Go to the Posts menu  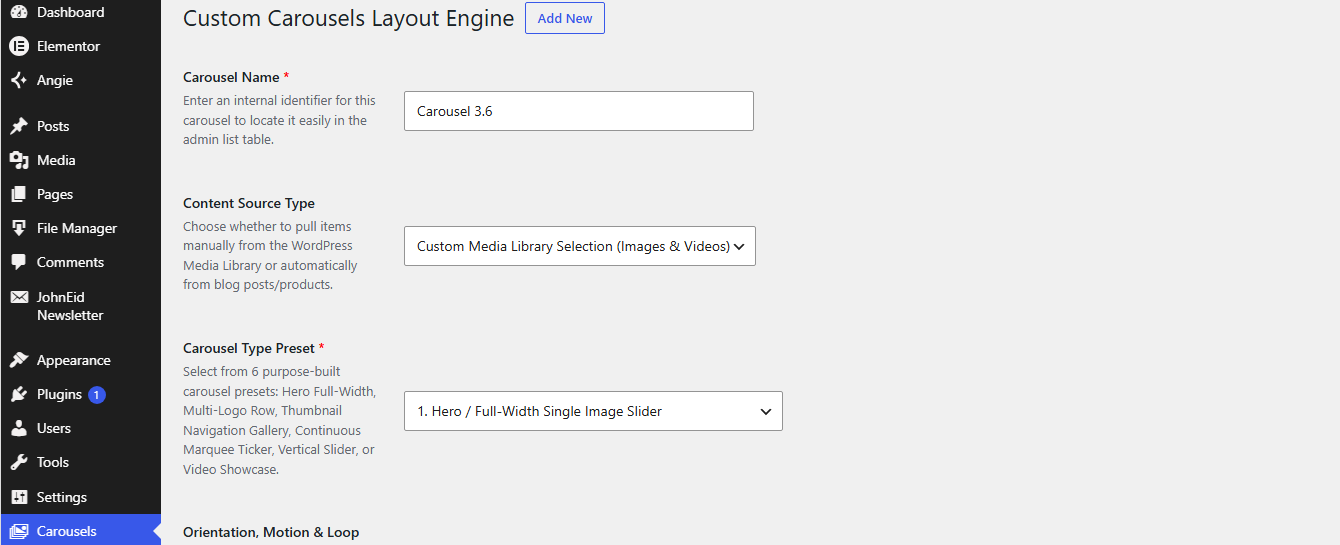tap(80, 126)
